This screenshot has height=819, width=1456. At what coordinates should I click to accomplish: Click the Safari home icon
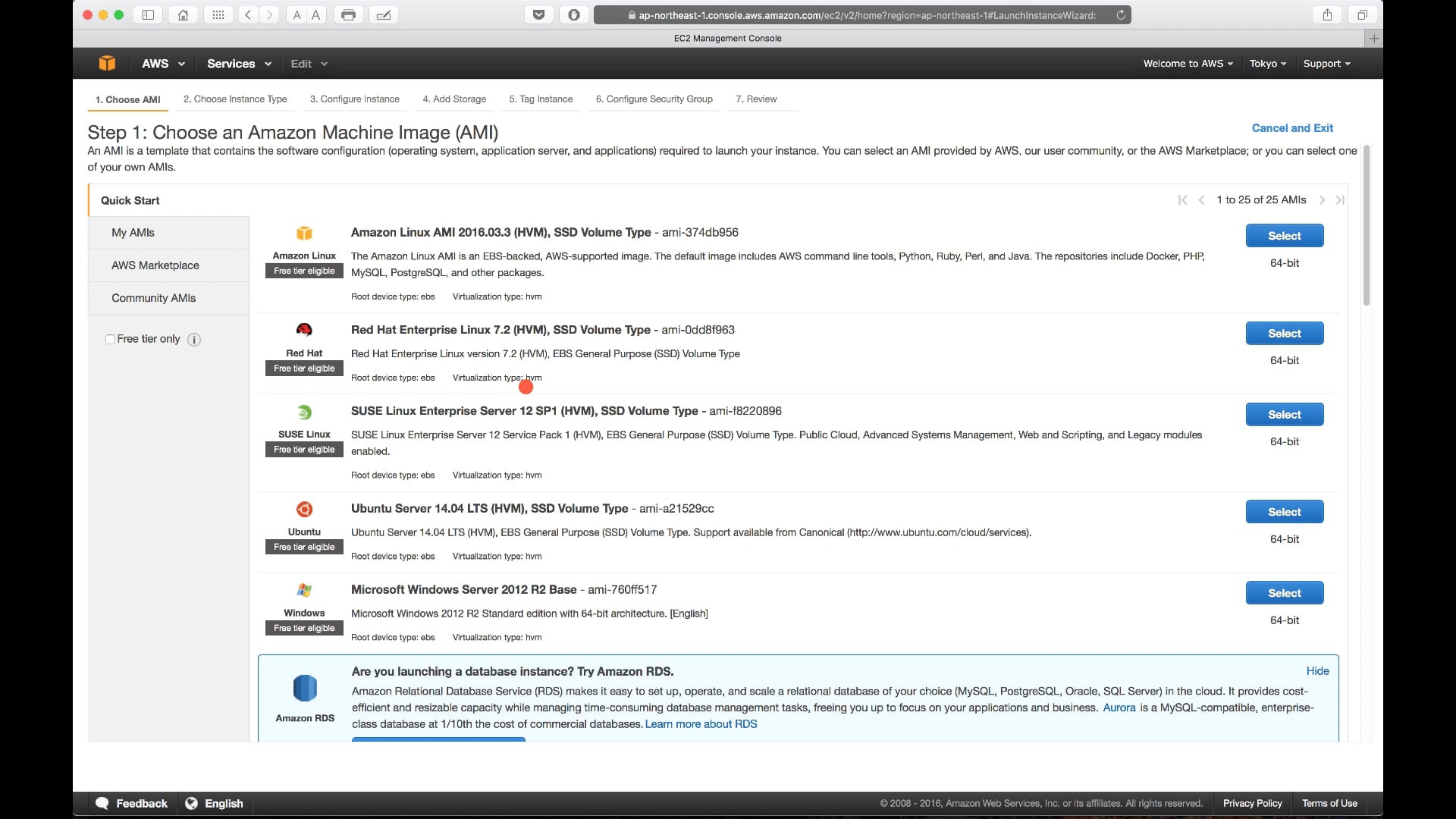[x=183, y=15]
